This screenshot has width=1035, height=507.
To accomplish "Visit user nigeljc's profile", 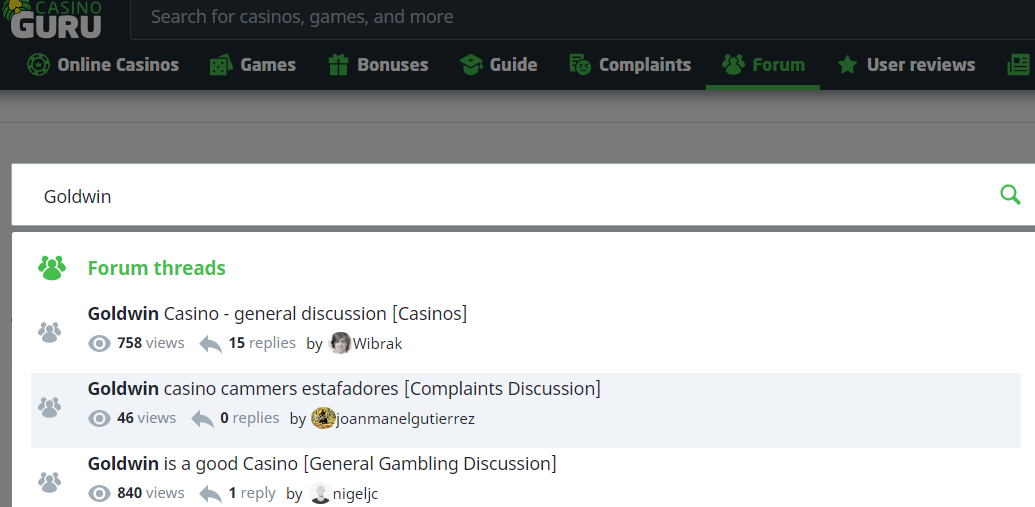I will tap(355, 493).
